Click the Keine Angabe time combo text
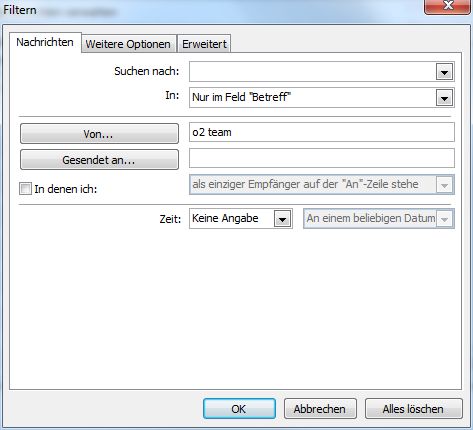This screenshot has width=473, height=430. click(x=225, y=218)
